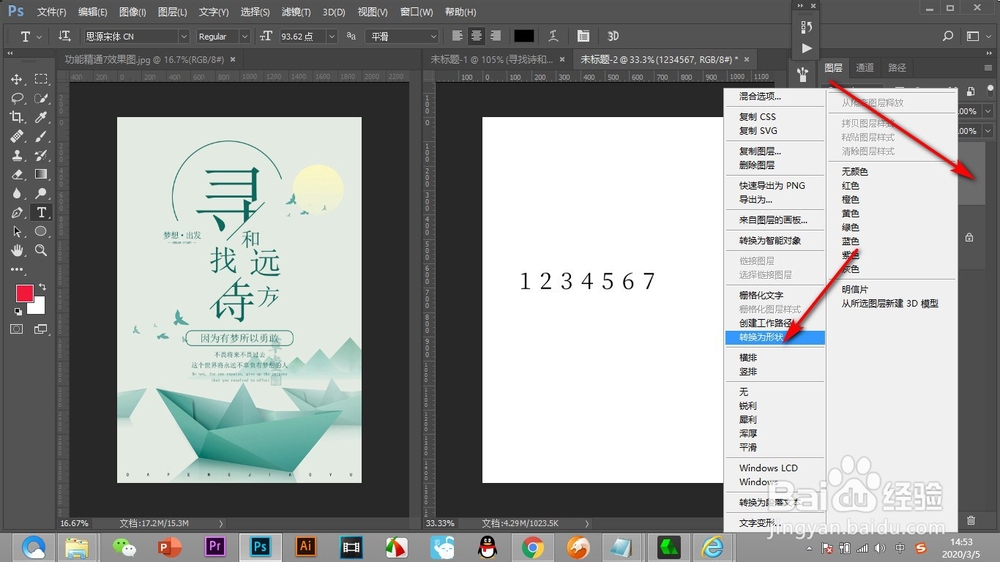
Task: Open the layer fill dropdown arrow
Action: click(x=988, y=131)
